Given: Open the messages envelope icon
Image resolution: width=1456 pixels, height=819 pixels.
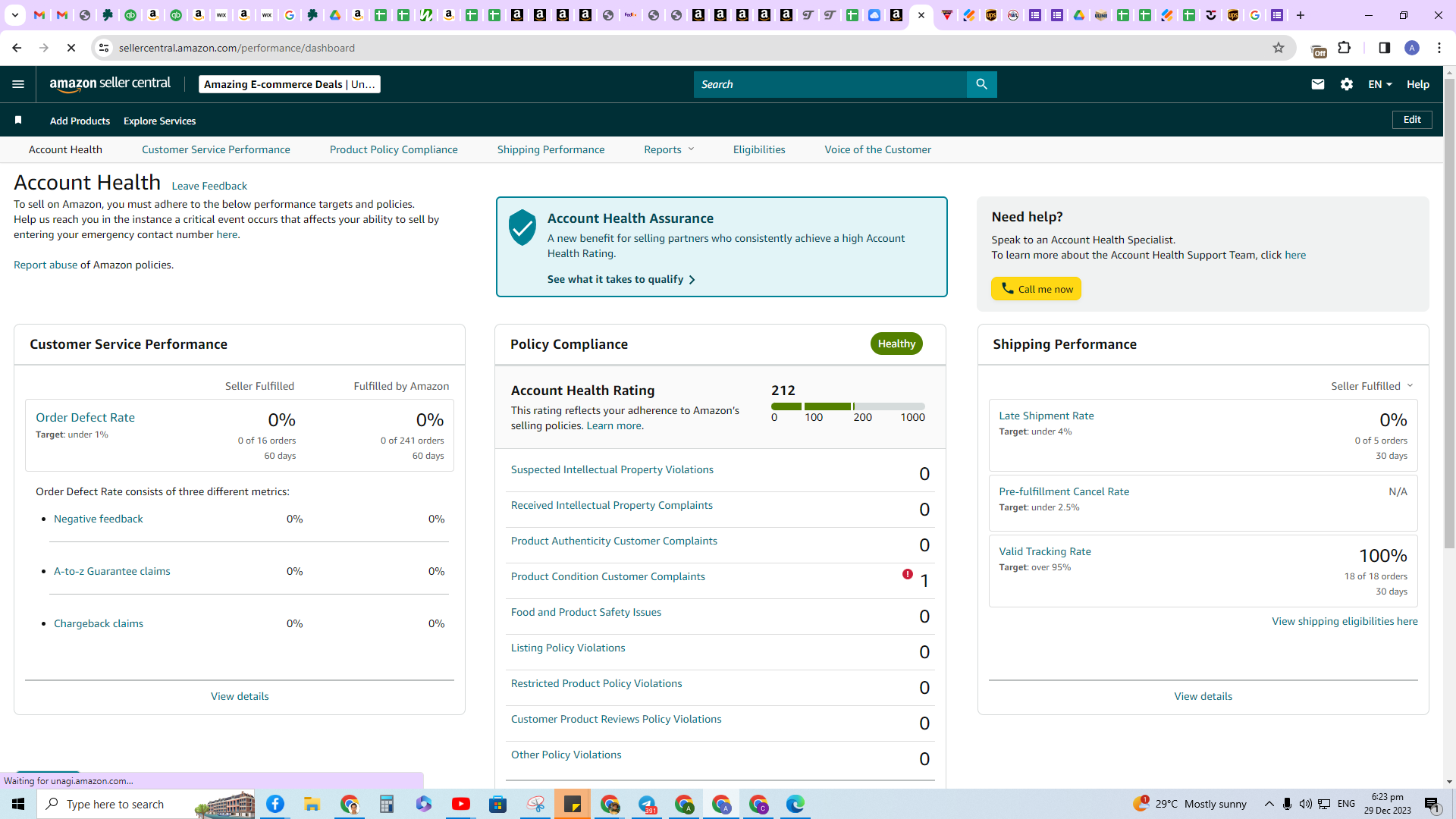Looking at the screenshot, I should pos(1318,84).
